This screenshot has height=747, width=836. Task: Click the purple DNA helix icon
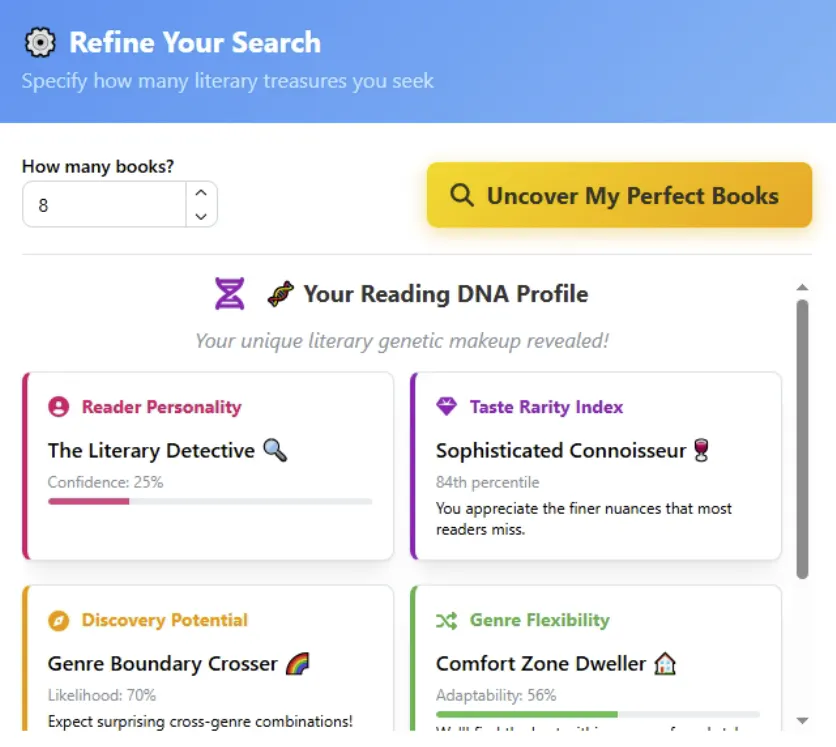229,294
